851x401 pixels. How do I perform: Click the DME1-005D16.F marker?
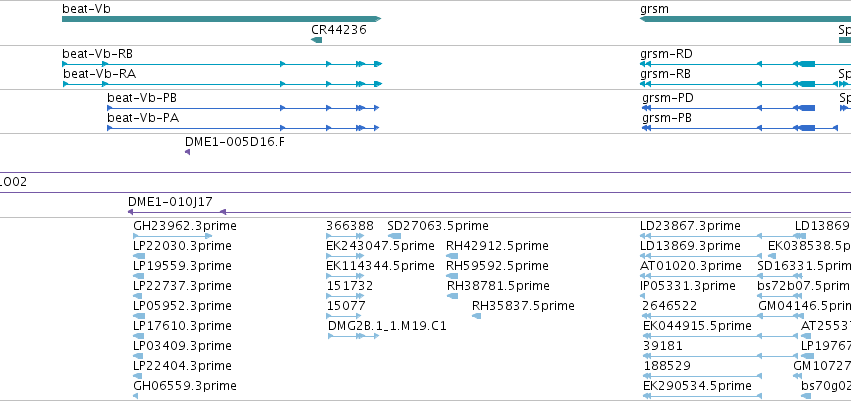tap(187, 152)
